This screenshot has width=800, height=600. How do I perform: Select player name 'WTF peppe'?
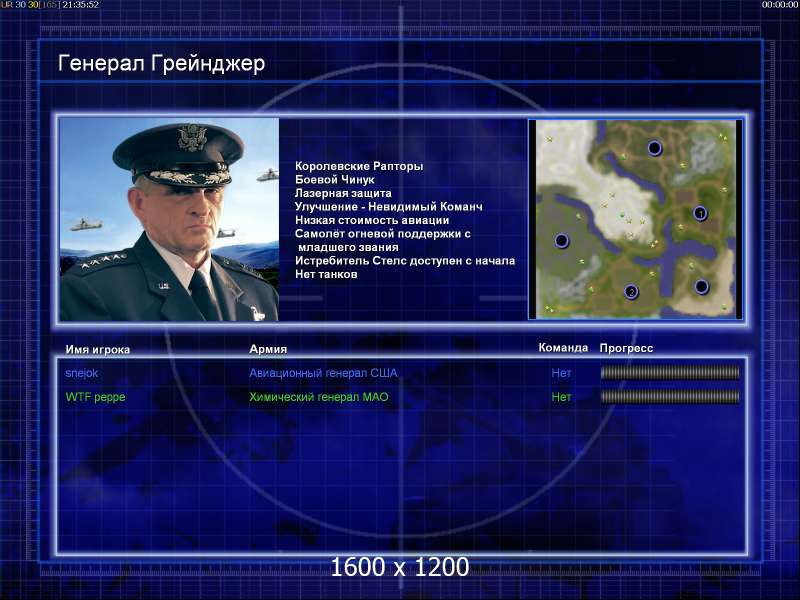click(95, 397)
